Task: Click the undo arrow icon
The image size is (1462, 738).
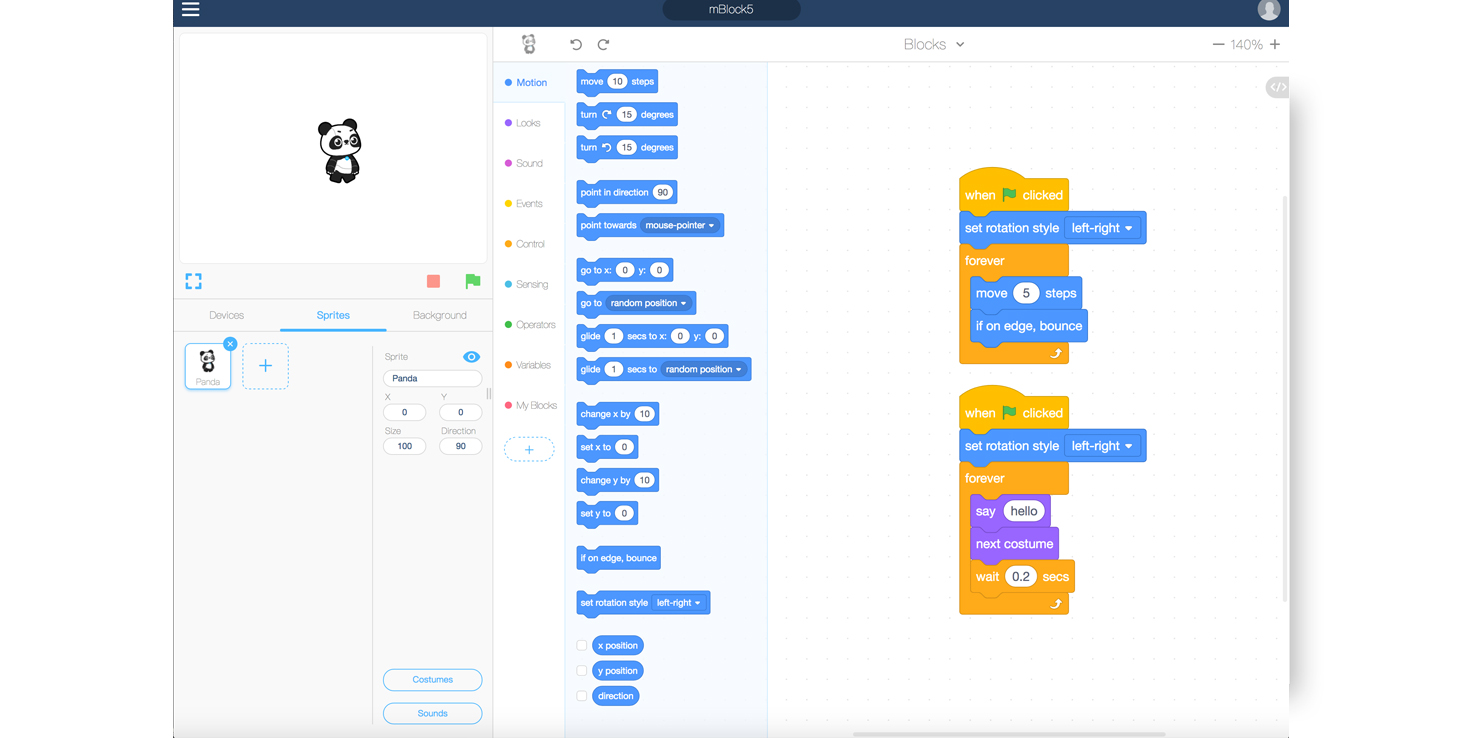Action: [x=574, y=44]
